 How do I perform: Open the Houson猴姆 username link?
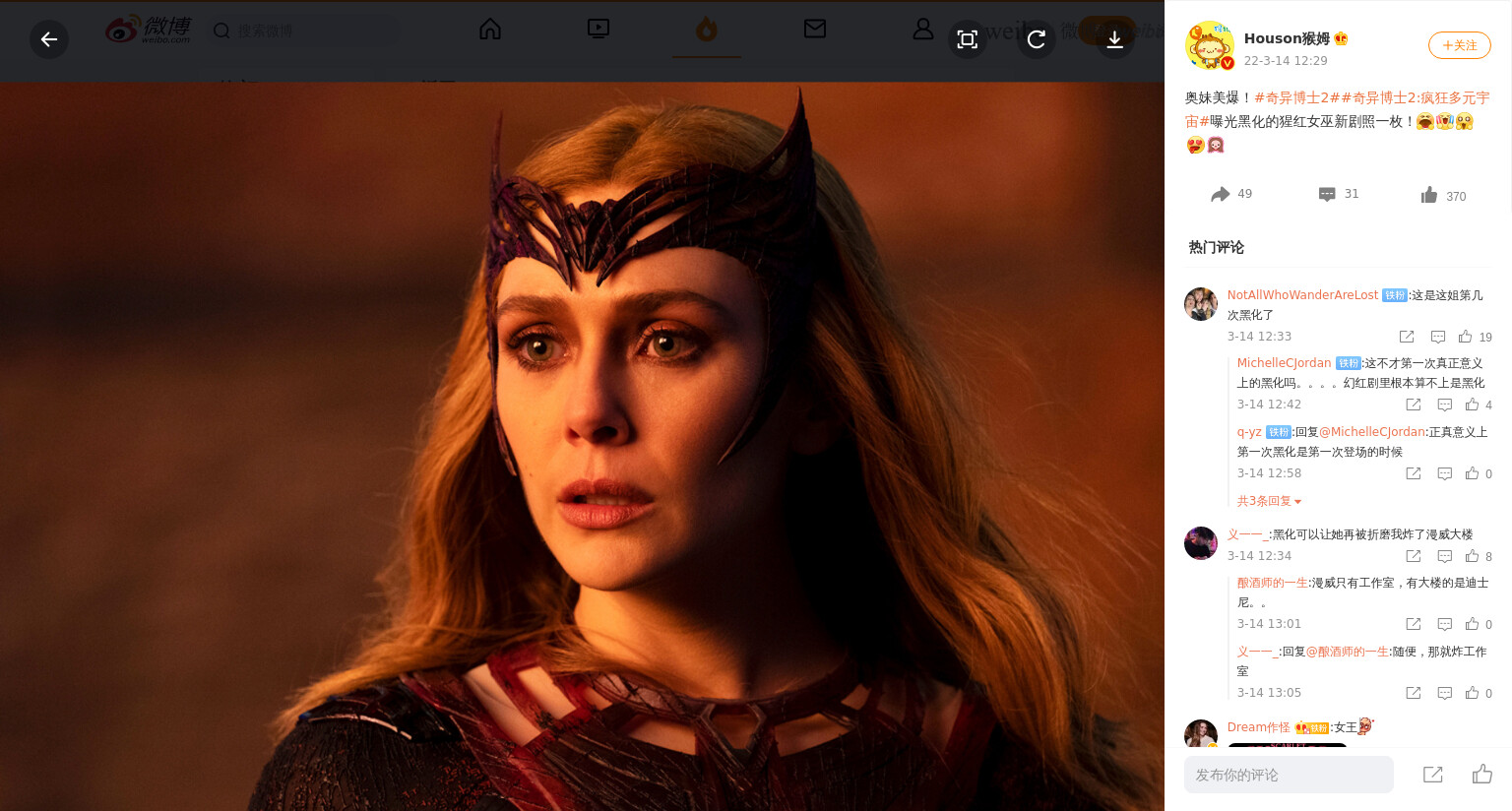pyautogui.click(x=1287, y=38)
